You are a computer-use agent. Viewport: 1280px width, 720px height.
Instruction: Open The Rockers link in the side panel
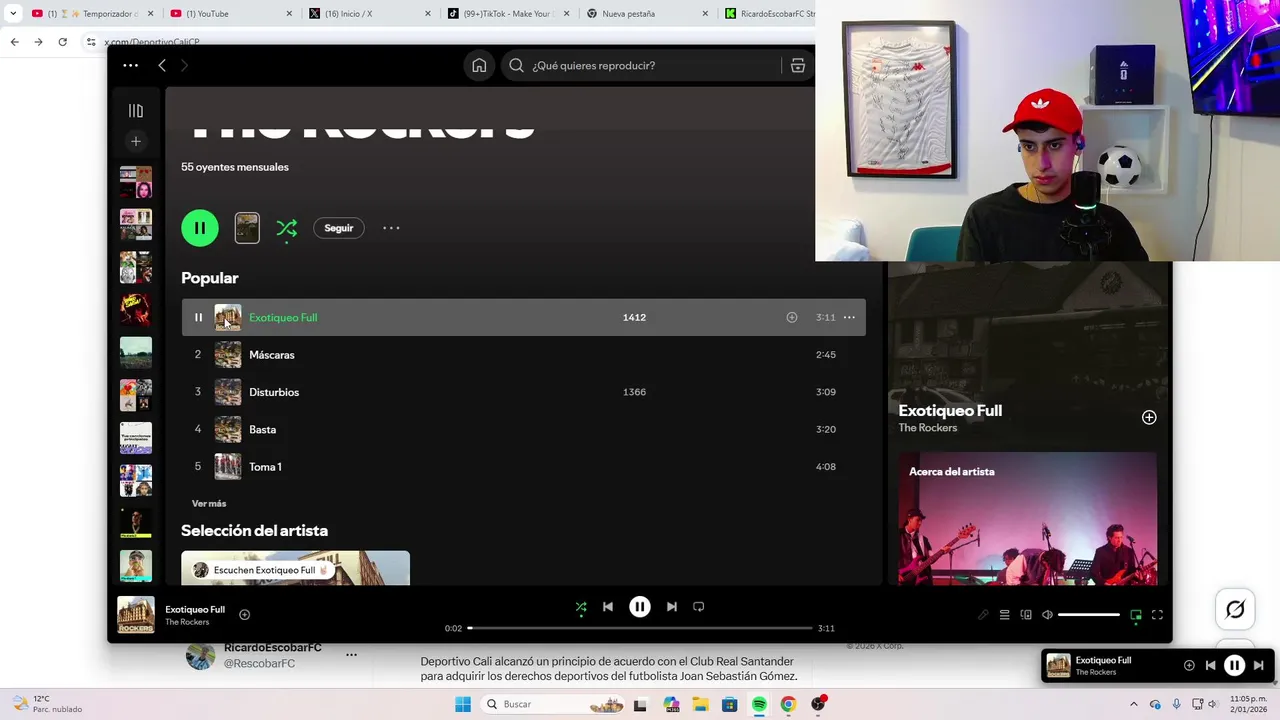928,428
